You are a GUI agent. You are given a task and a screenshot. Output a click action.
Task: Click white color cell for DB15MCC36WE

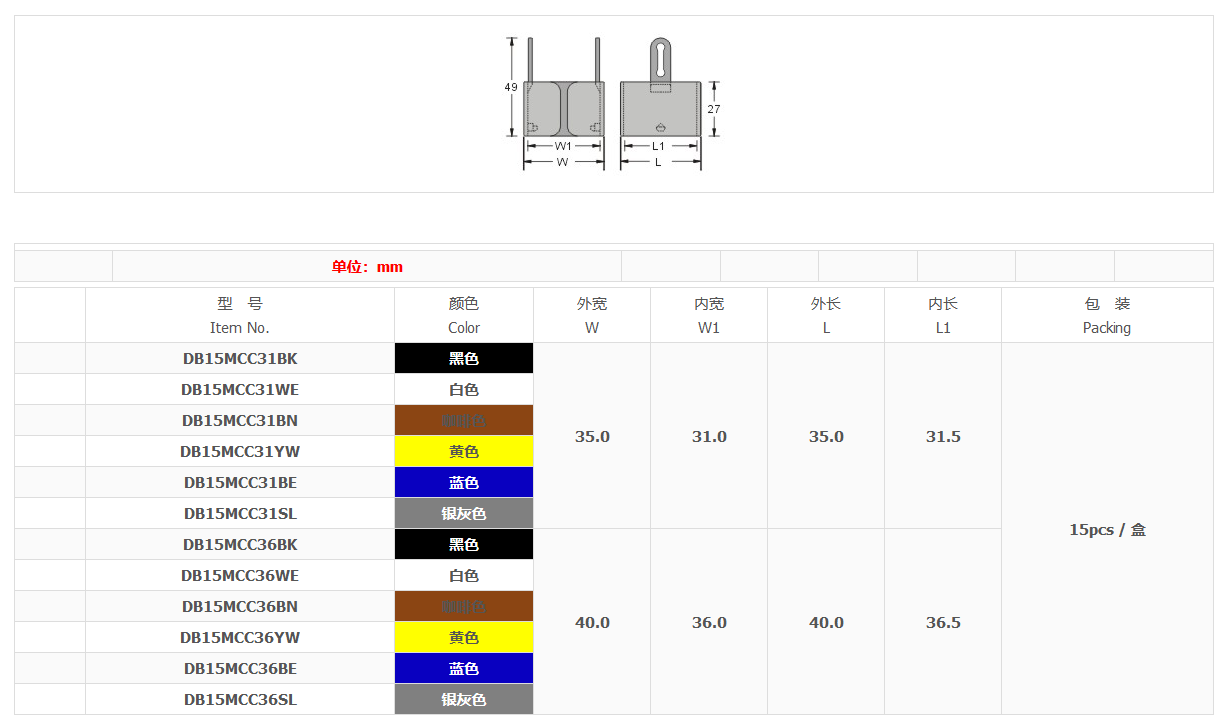464,575
